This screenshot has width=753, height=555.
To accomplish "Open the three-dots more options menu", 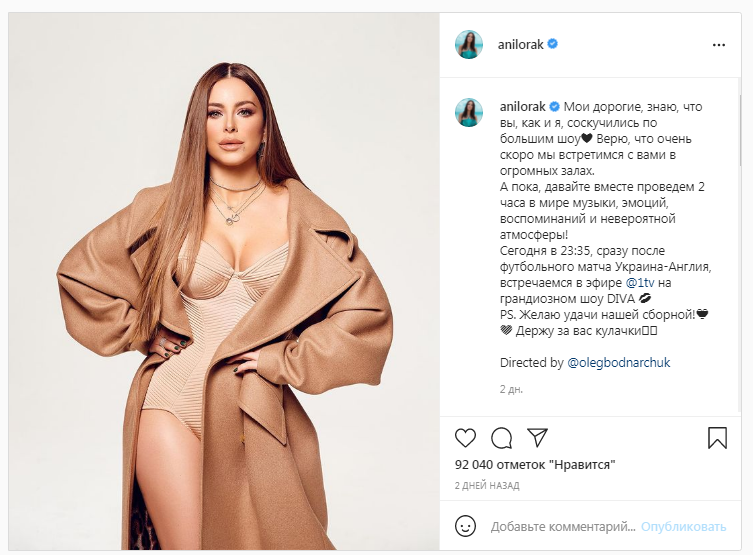I will pyautogui.click(x=719, y=45).
